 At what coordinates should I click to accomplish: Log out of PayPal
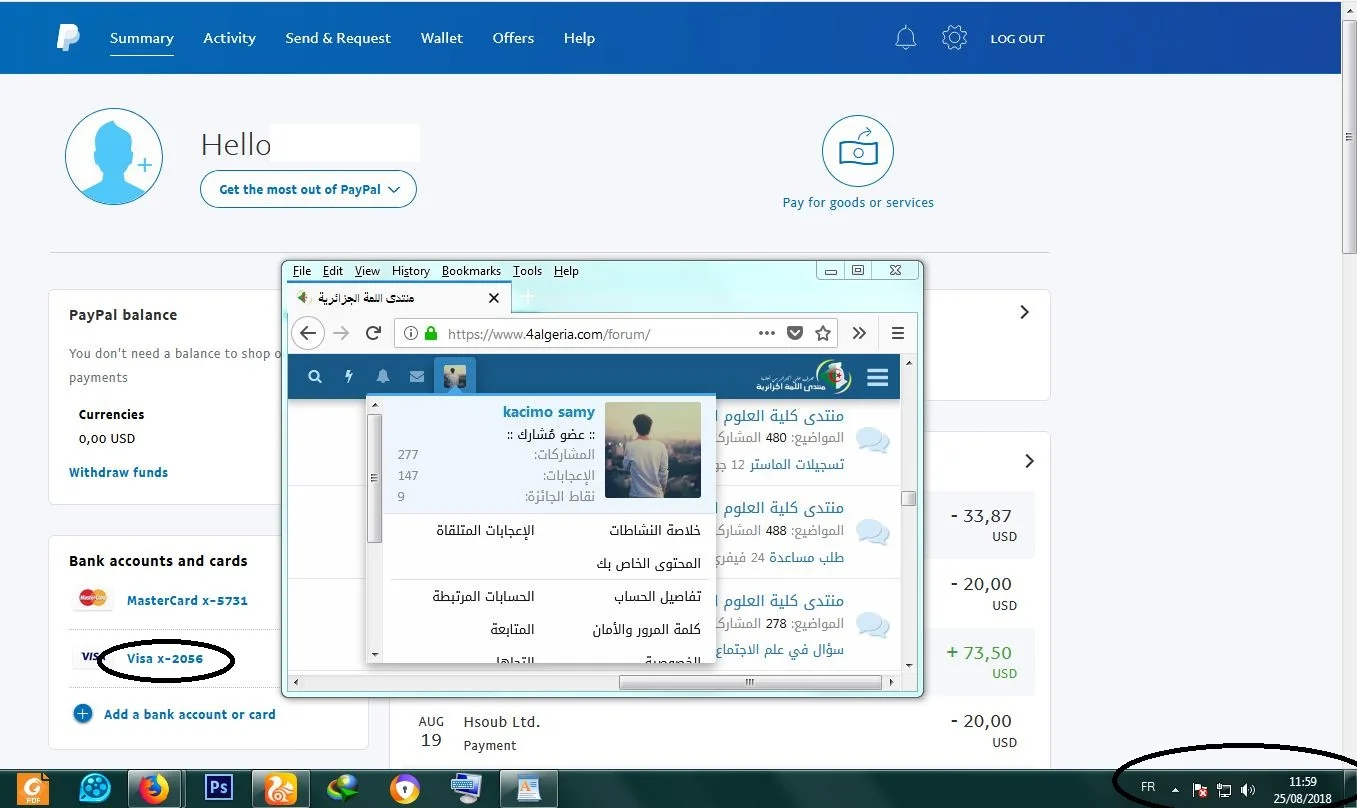coord(1017,39)
